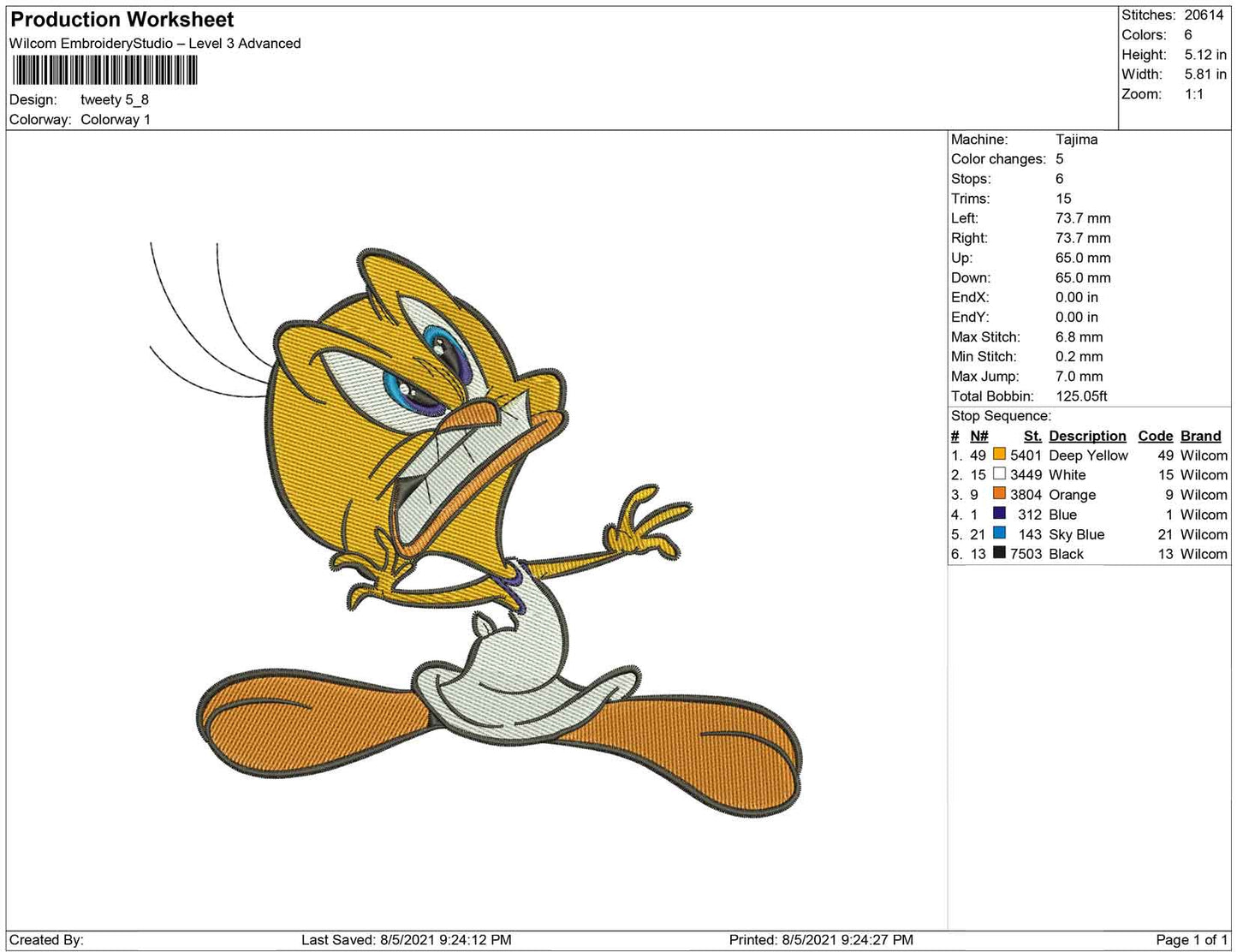Click the Width value '5.81 in'

point(1205,74)
